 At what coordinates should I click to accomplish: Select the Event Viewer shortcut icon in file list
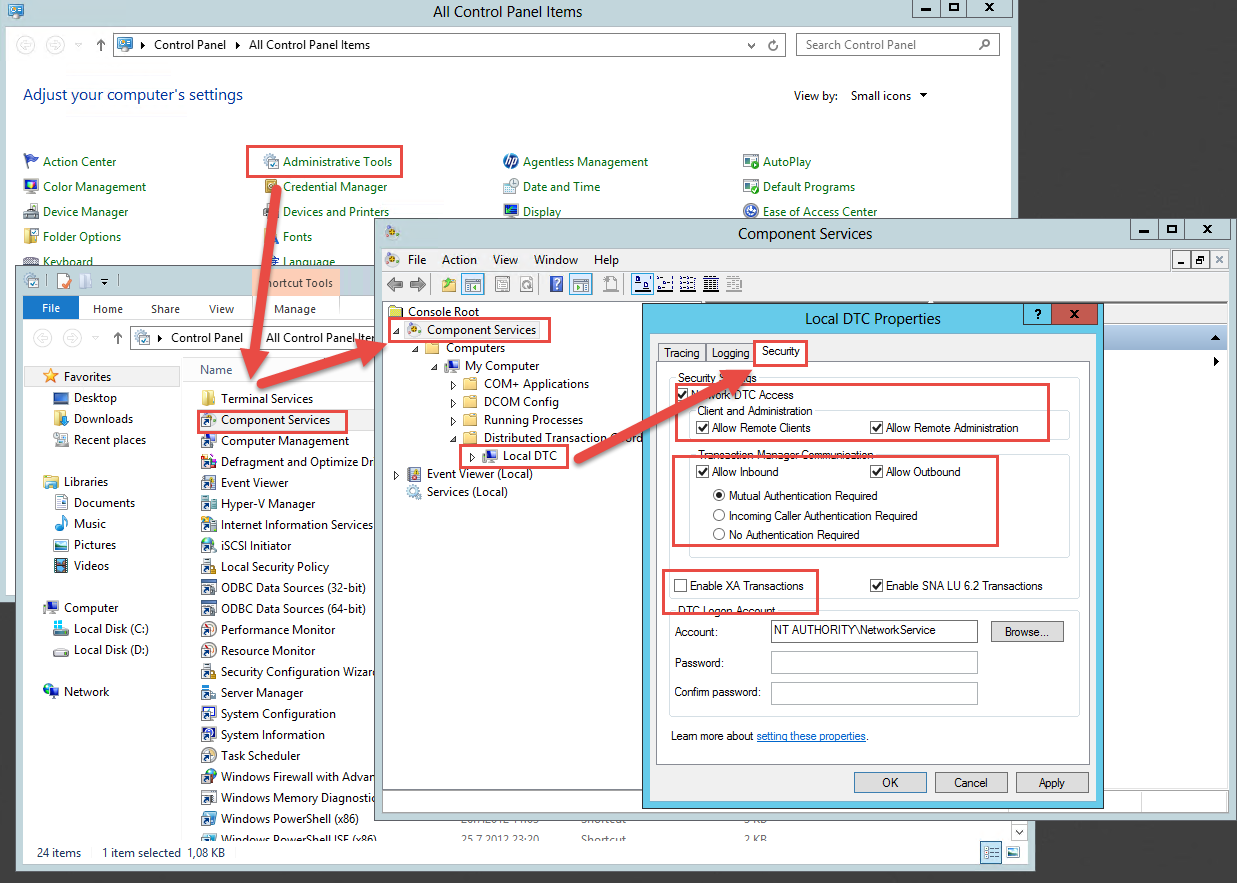(209, 483)
